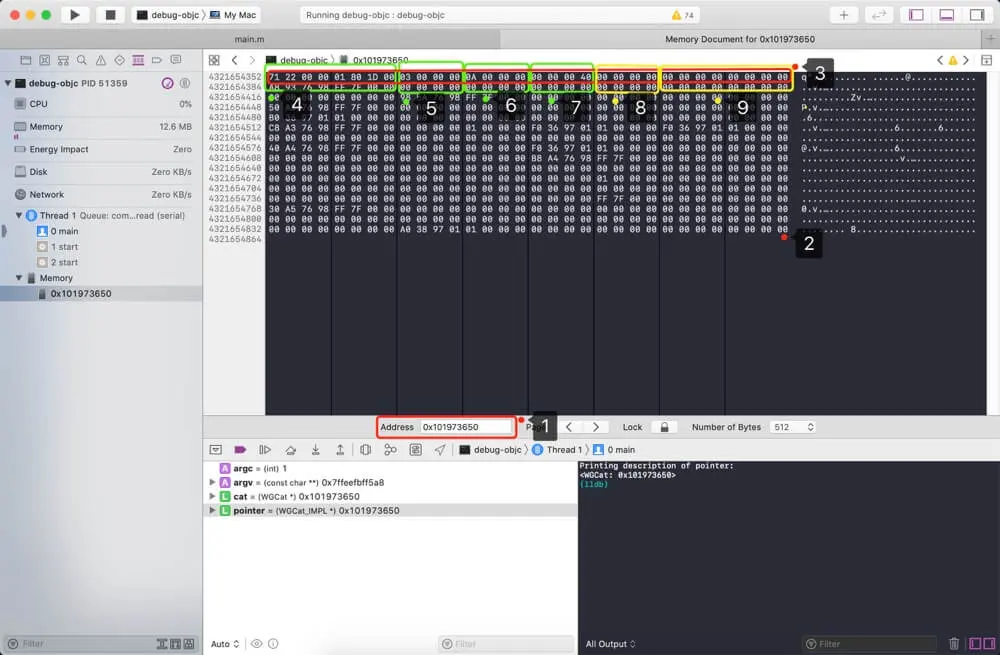Screen dimensions: 1000x655
Task: Expand the argv variable
Action: pos(212,482)
